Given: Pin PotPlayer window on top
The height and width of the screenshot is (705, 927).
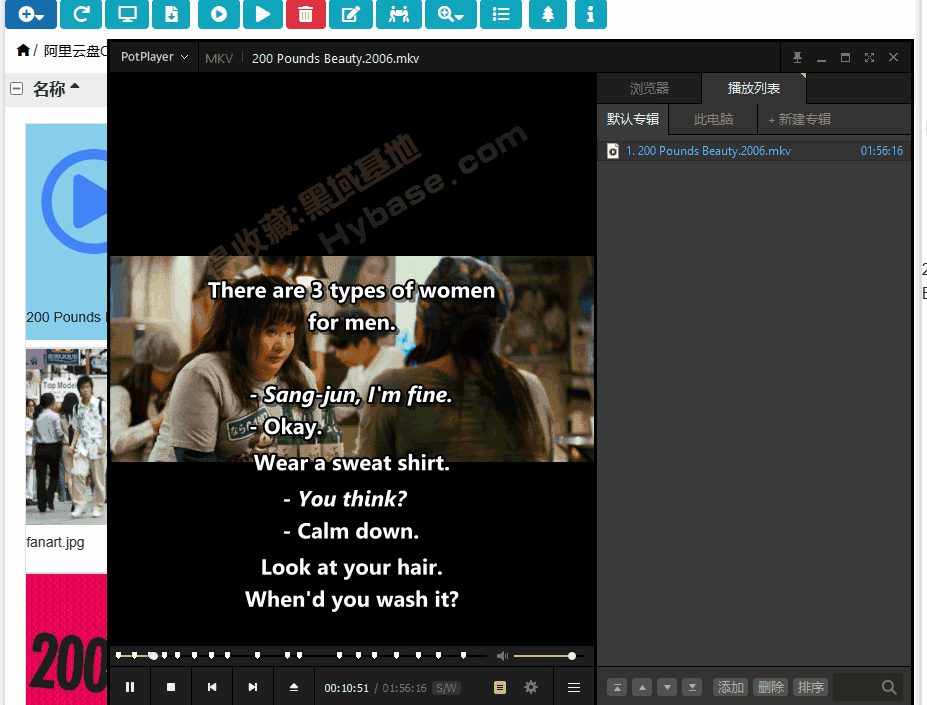Looking at the screenshot, I should coord(798,57).
